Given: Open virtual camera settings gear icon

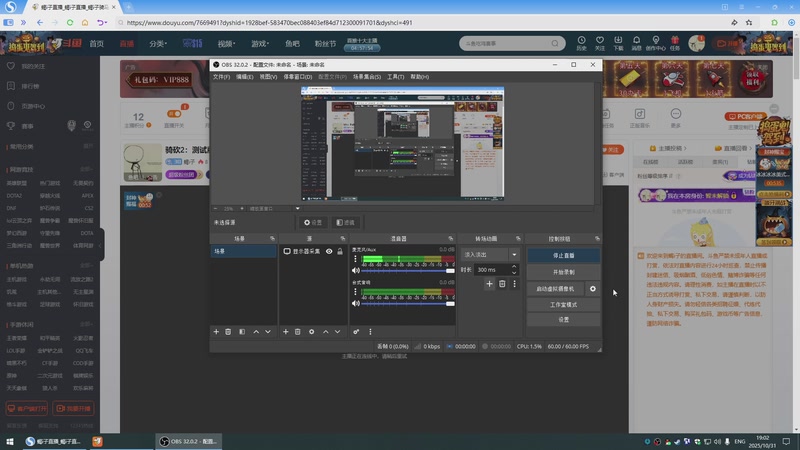Looking at the screenshot, I should pyautogui.click(x=593, y=288).
